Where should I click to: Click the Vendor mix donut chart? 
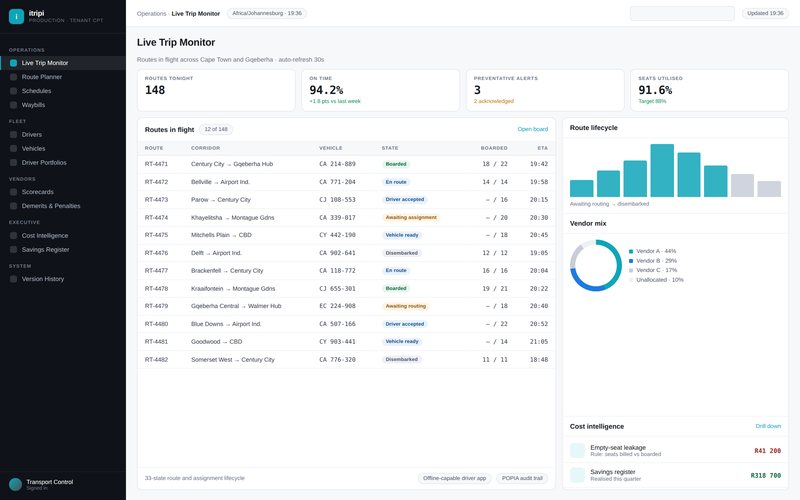pos(595,265)
